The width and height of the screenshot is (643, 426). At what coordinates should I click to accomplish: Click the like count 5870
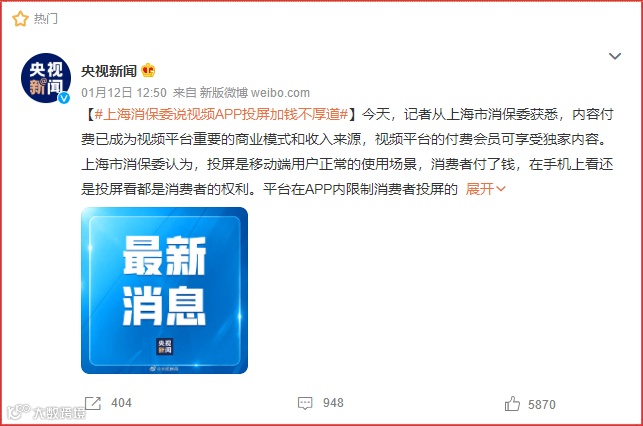pyautogui.click(x=541, y=405)
